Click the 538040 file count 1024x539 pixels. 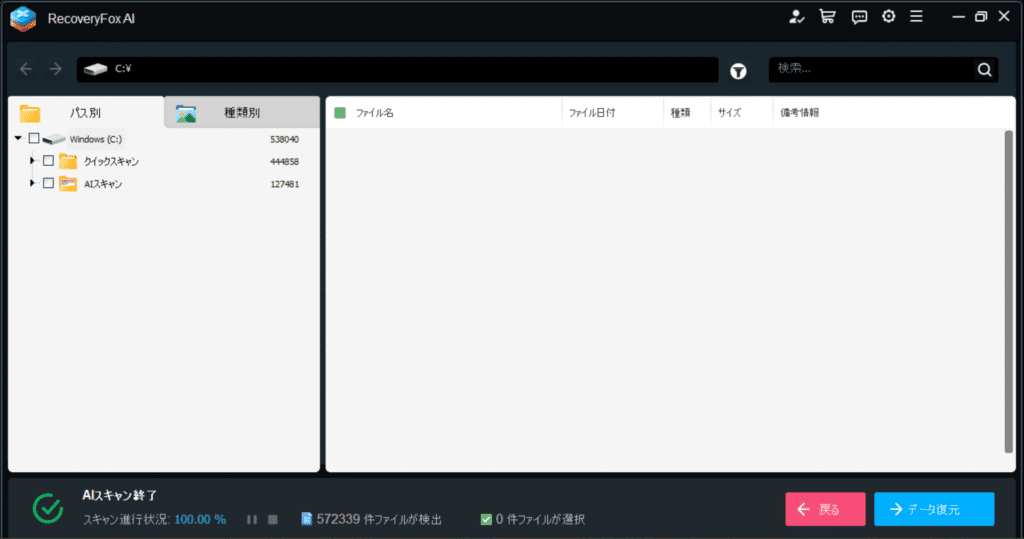[x=284, y=139]
